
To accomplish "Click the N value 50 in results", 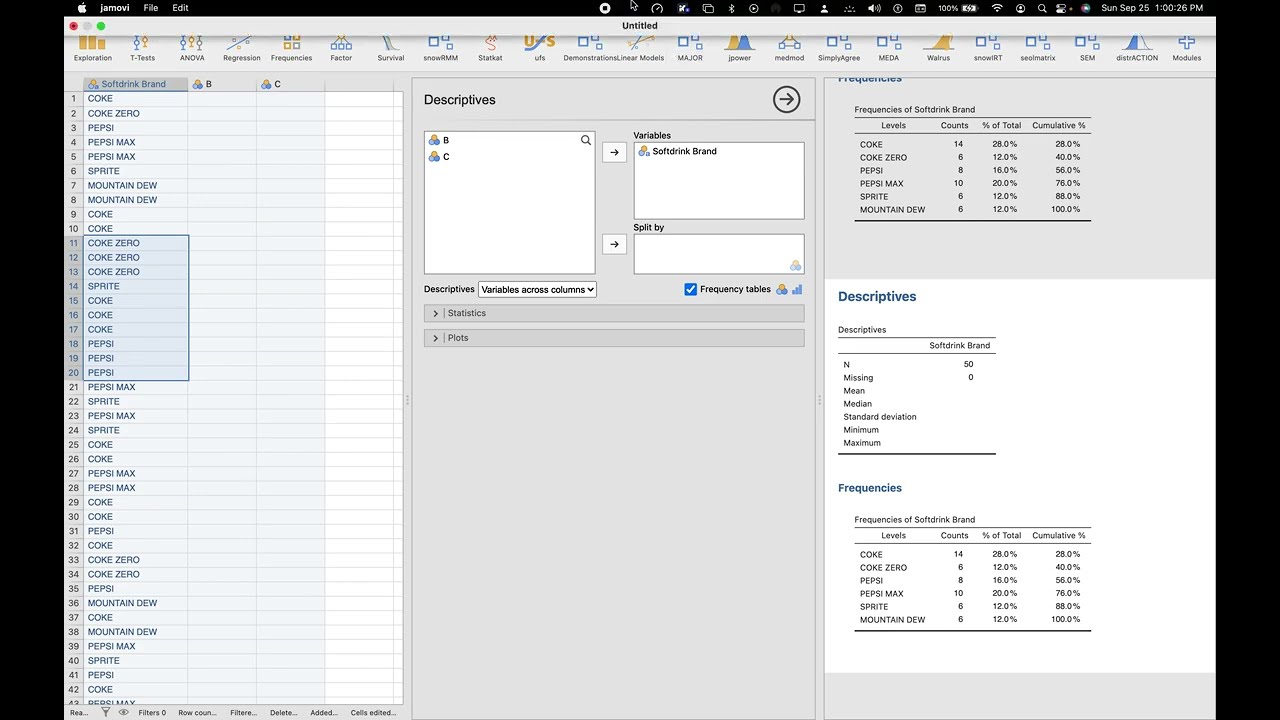I will [968, 364].
